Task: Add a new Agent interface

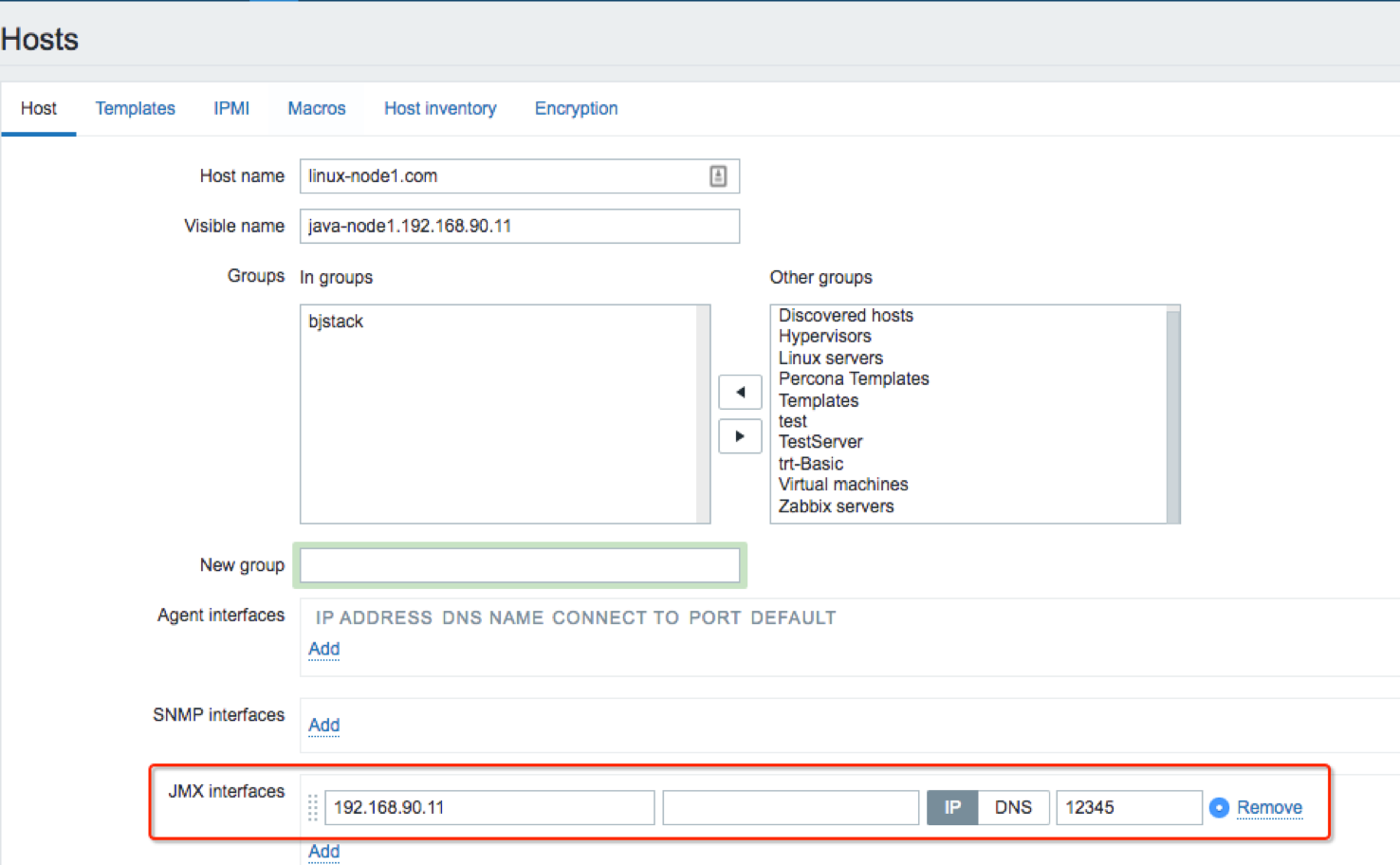Action: click(323, 649)
